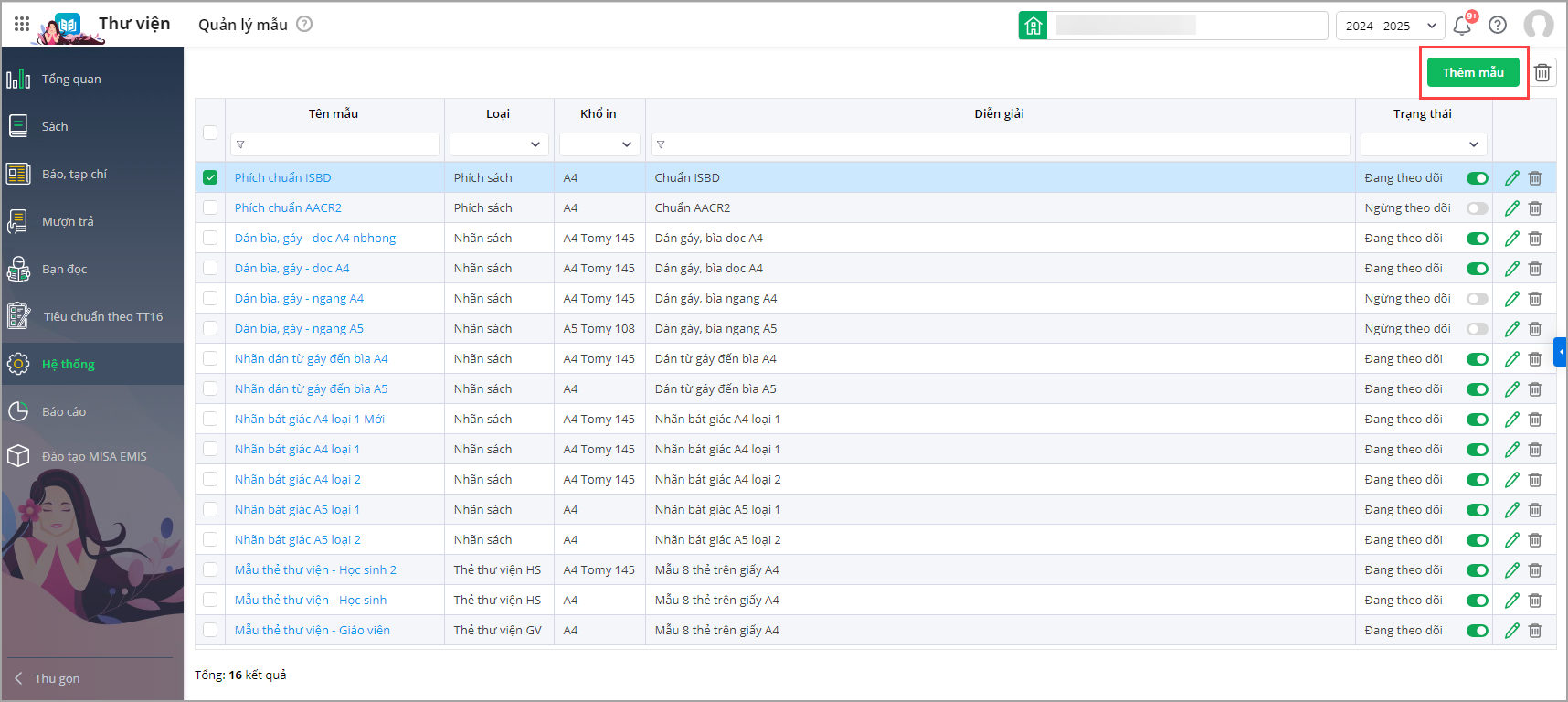Click the user avatar icon
The image size is (1568, 702).
(x=1539, y=26)
